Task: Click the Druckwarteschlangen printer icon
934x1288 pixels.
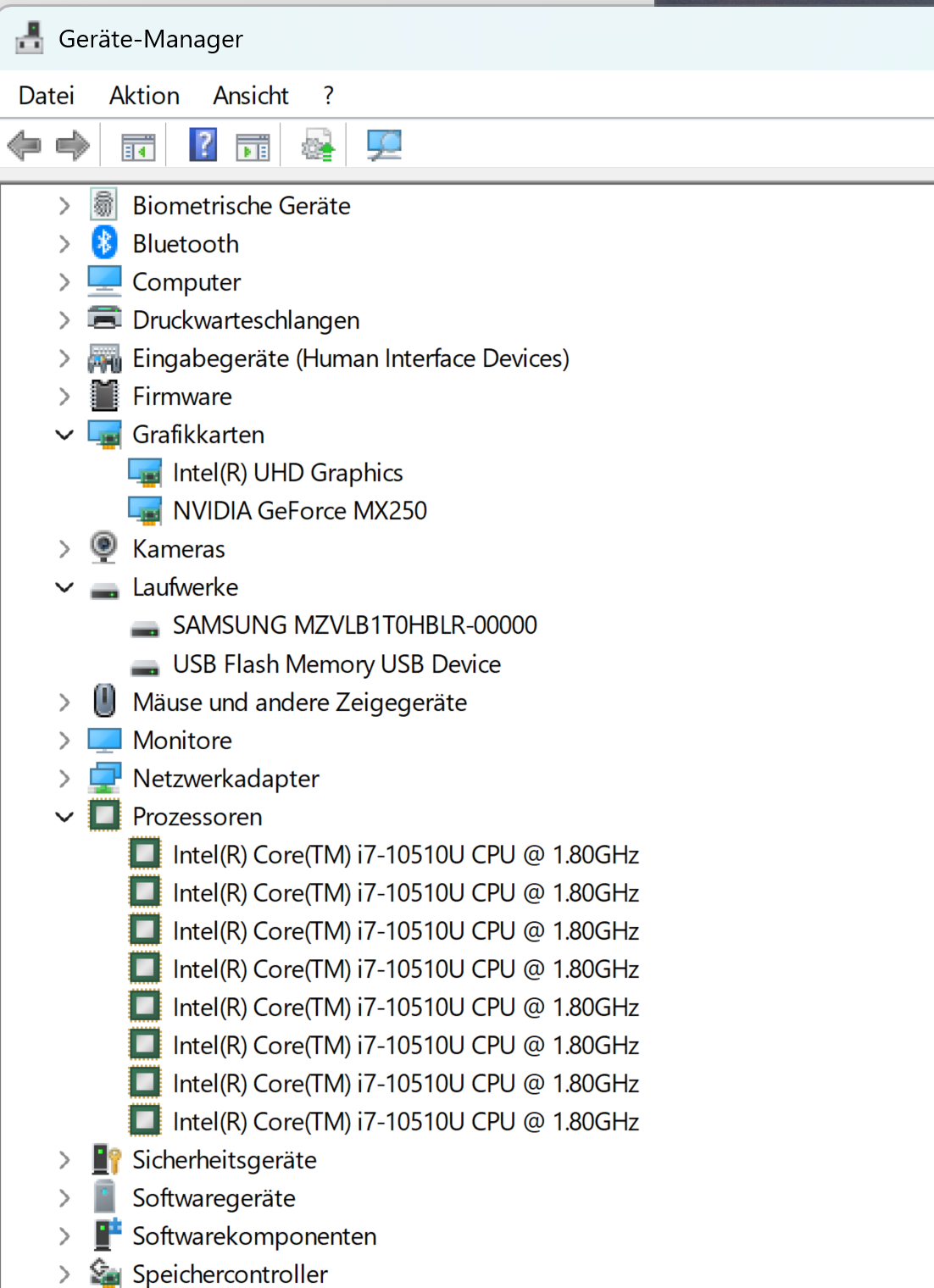Action: [104, 319]
